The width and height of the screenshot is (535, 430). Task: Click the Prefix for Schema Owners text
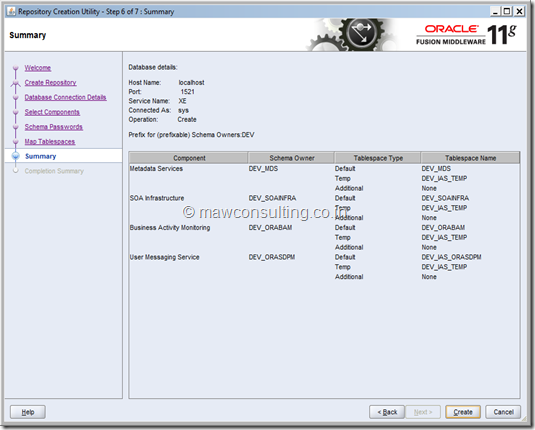point(191,135)
